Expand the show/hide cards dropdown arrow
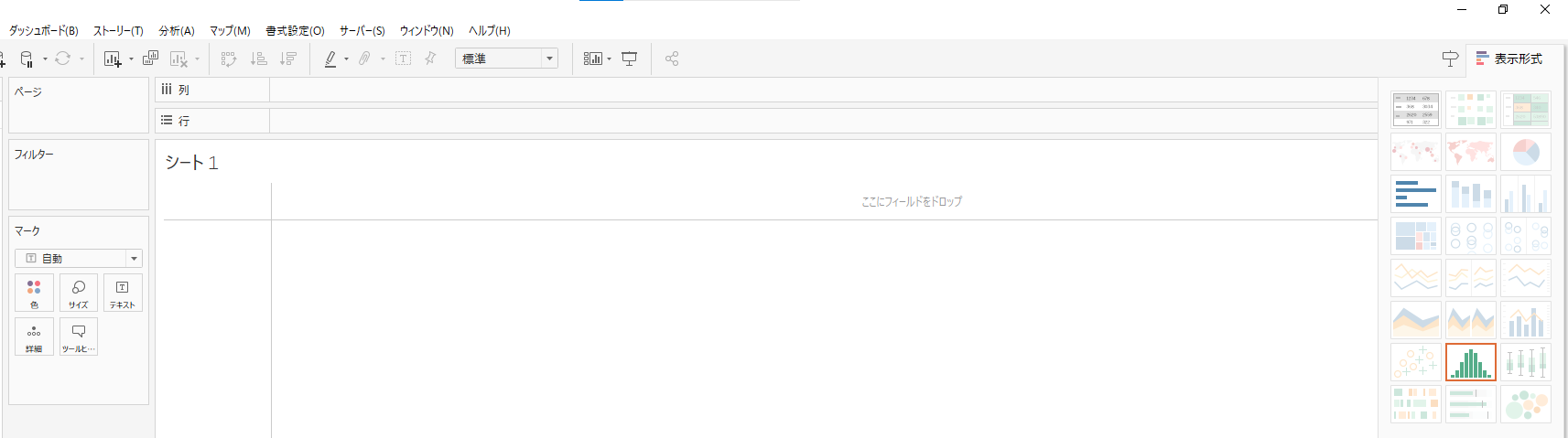Viewport: 1568px width, 438px height. (x=610, y=59)
